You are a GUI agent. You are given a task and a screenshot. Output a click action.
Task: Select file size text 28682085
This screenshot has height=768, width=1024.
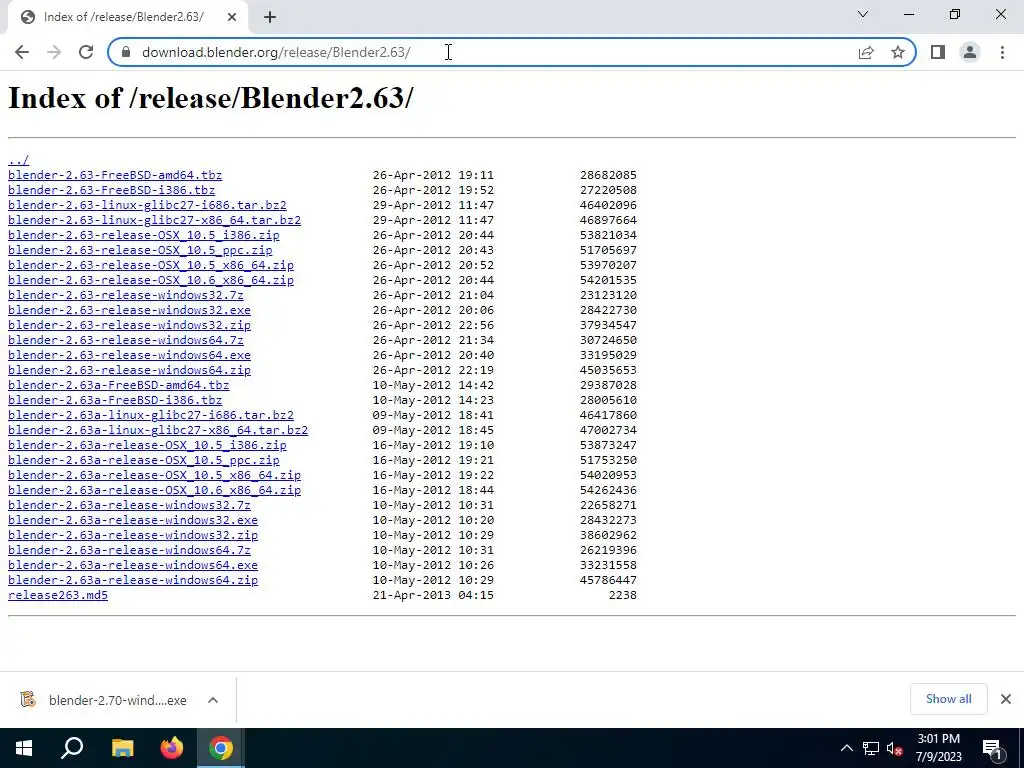pyautogui.click(x=608, y=175)
